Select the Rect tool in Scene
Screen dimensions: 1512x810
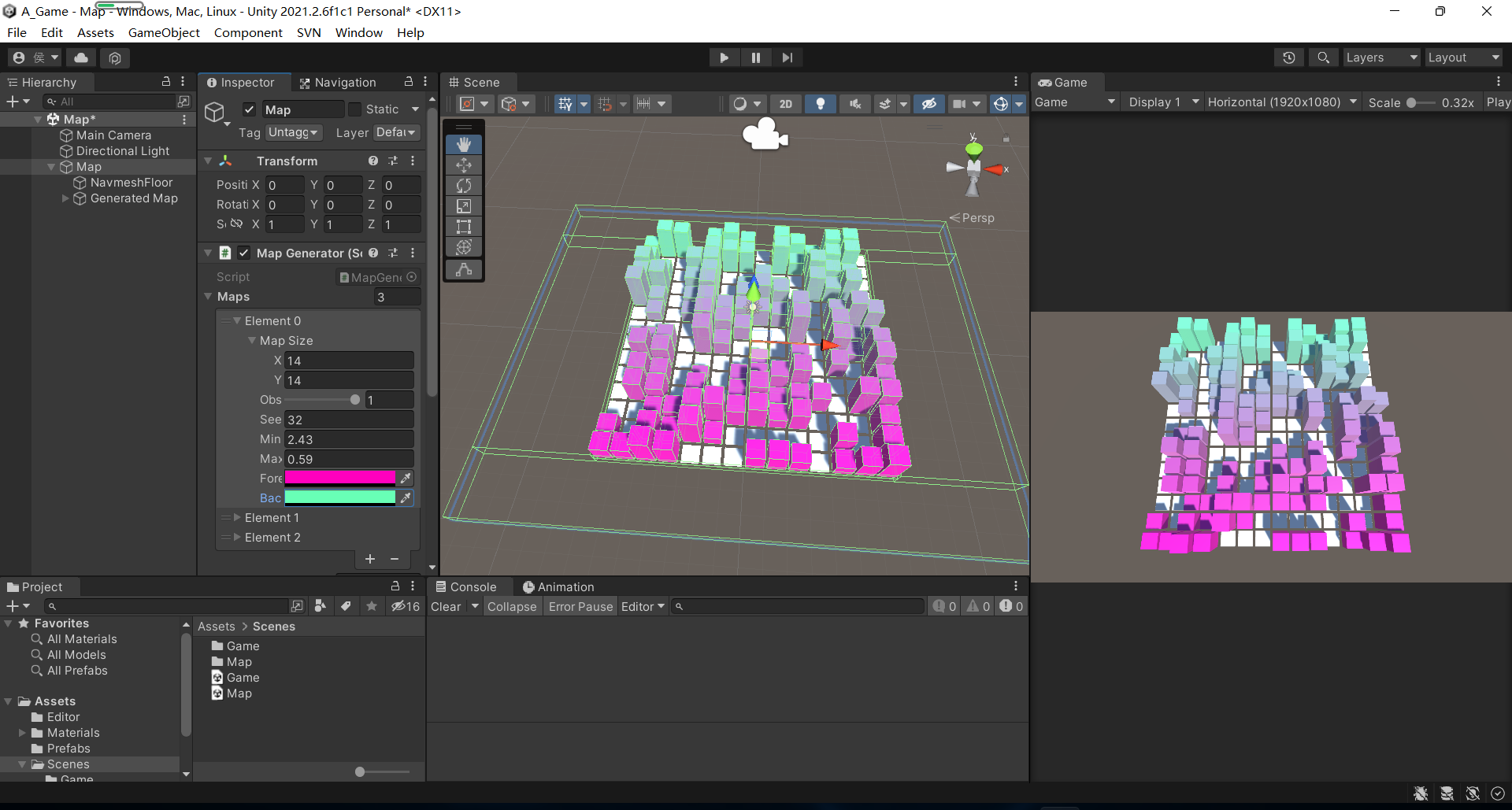464,227
